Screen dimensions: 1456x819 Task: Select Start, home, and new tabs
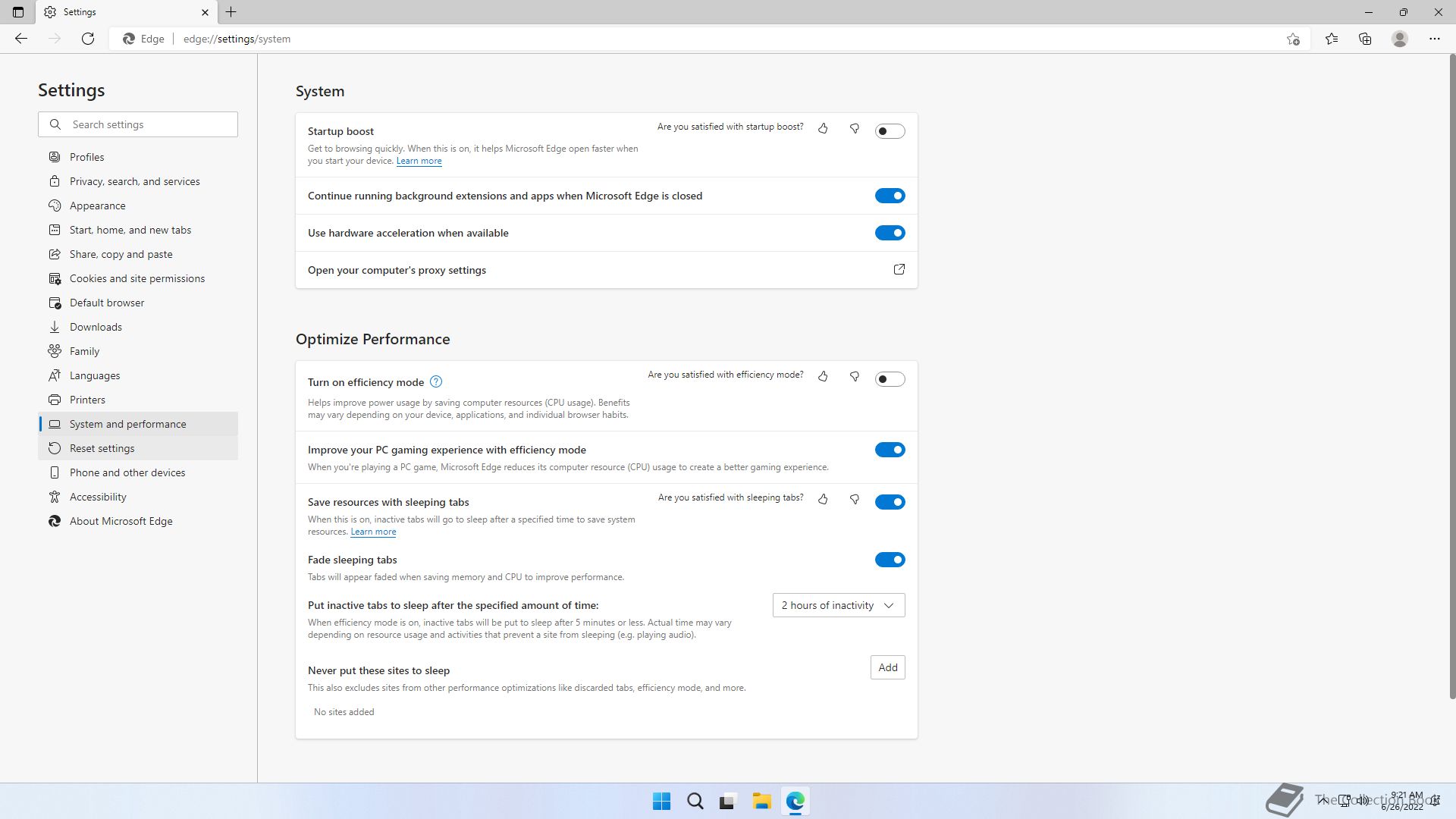point(138,230)
